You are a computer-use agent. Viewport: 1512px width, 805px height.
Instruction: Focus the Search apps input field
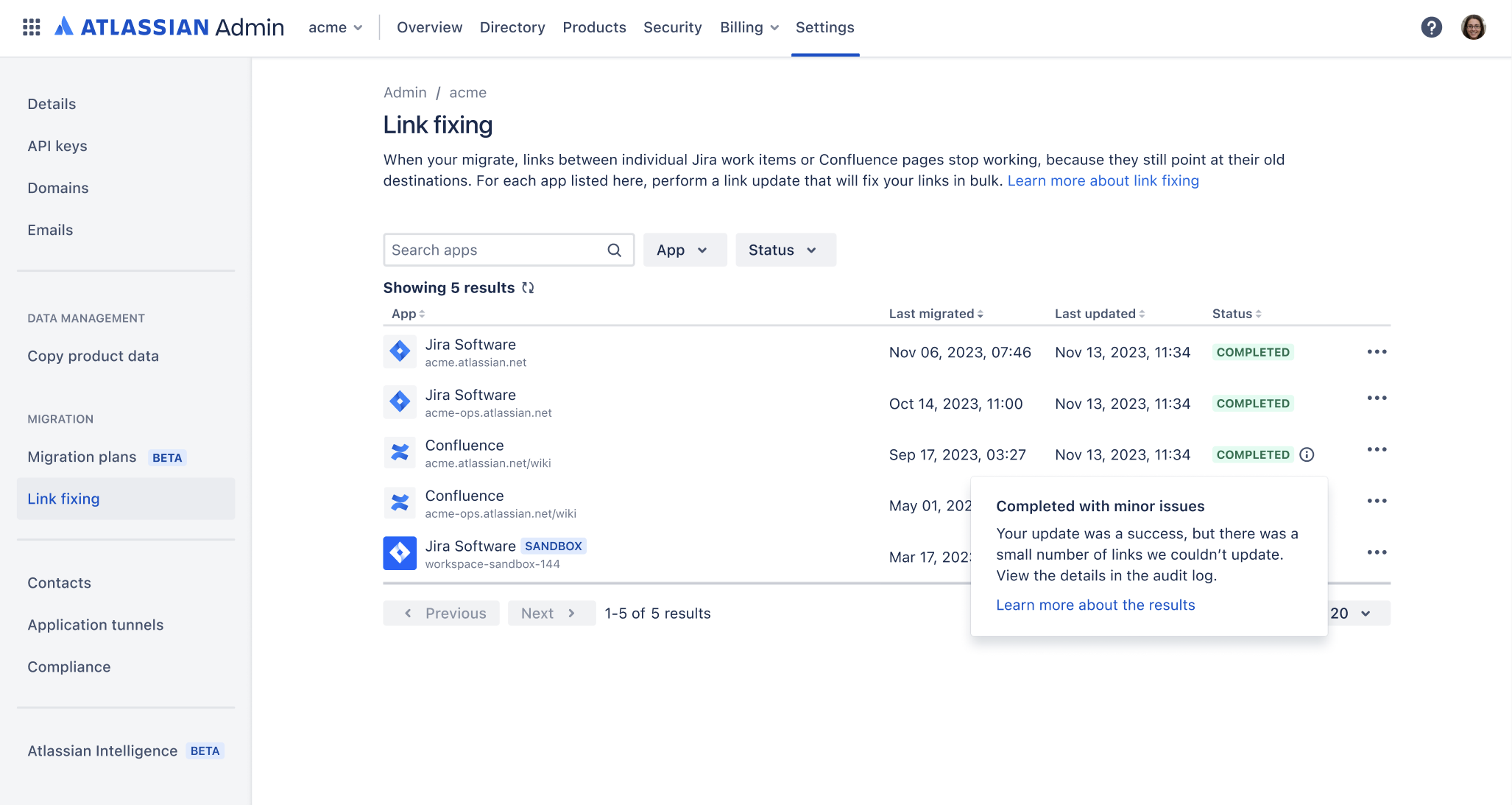click(509, 250)
